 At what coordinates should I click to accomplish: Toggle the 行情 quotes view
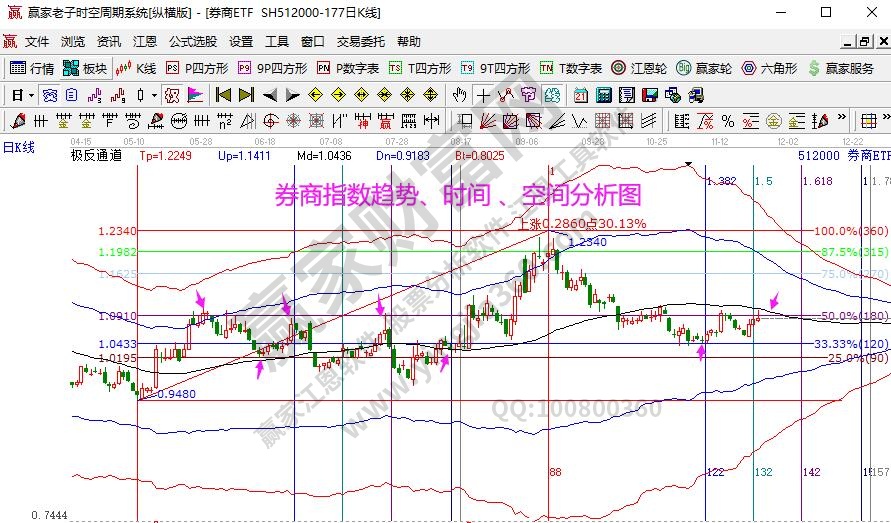click(x=32, y=68)
